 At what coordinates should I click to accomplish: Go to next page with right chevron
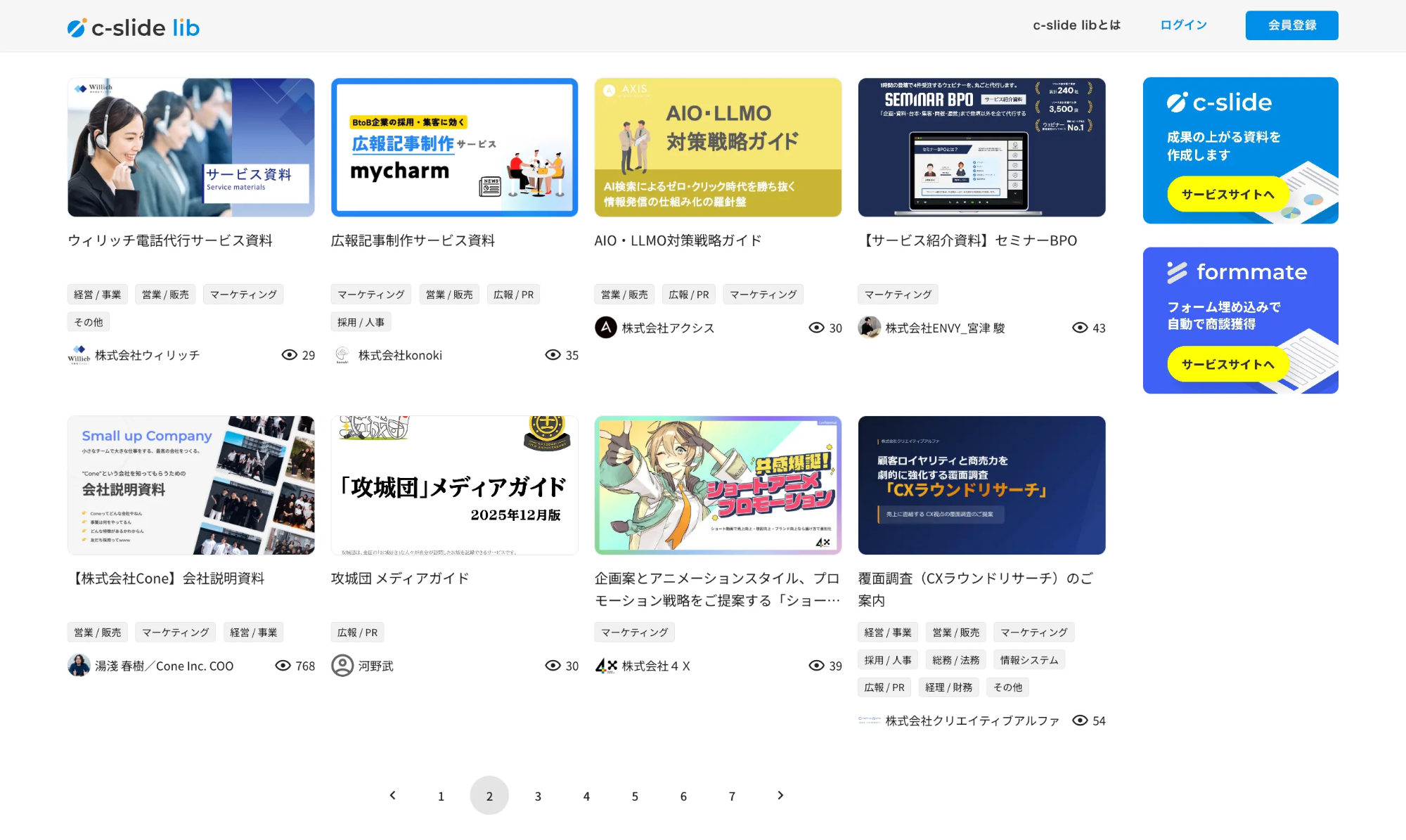pos(780,795)
